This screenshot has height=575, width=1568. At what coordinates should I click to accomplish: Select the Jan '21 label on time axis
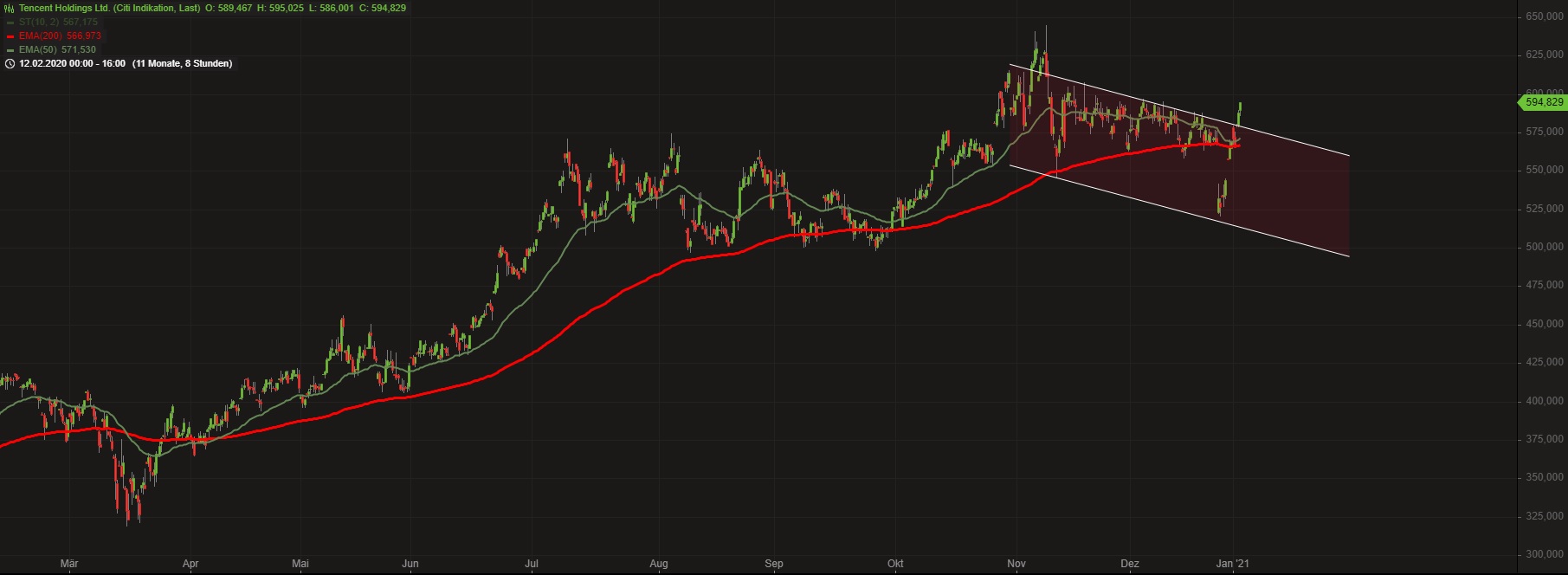pyautogui.click(x=1236, y=564)
